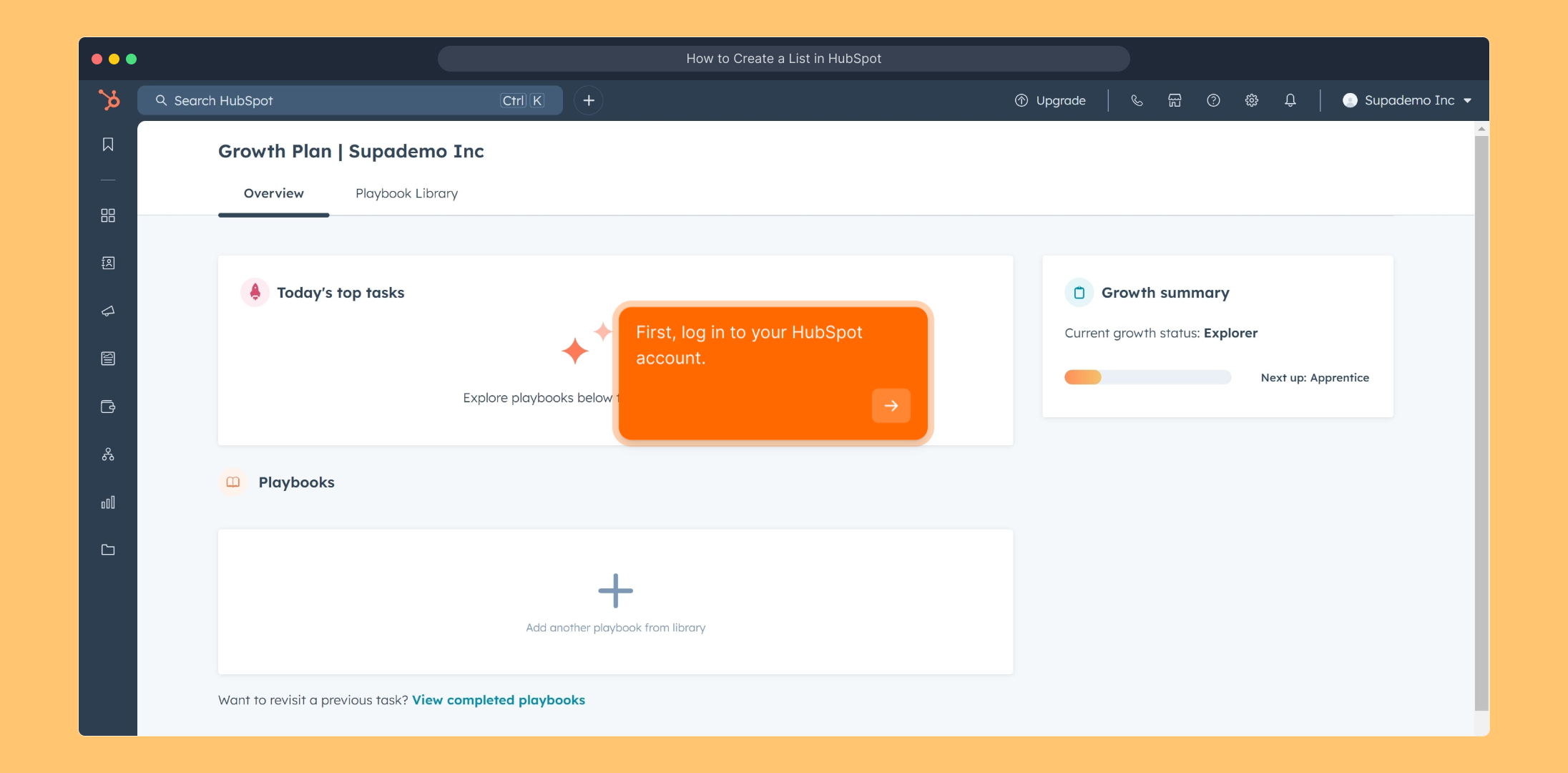Click the phone calling icon
The image size is (1568, 773).
(x=1137, y=100)
